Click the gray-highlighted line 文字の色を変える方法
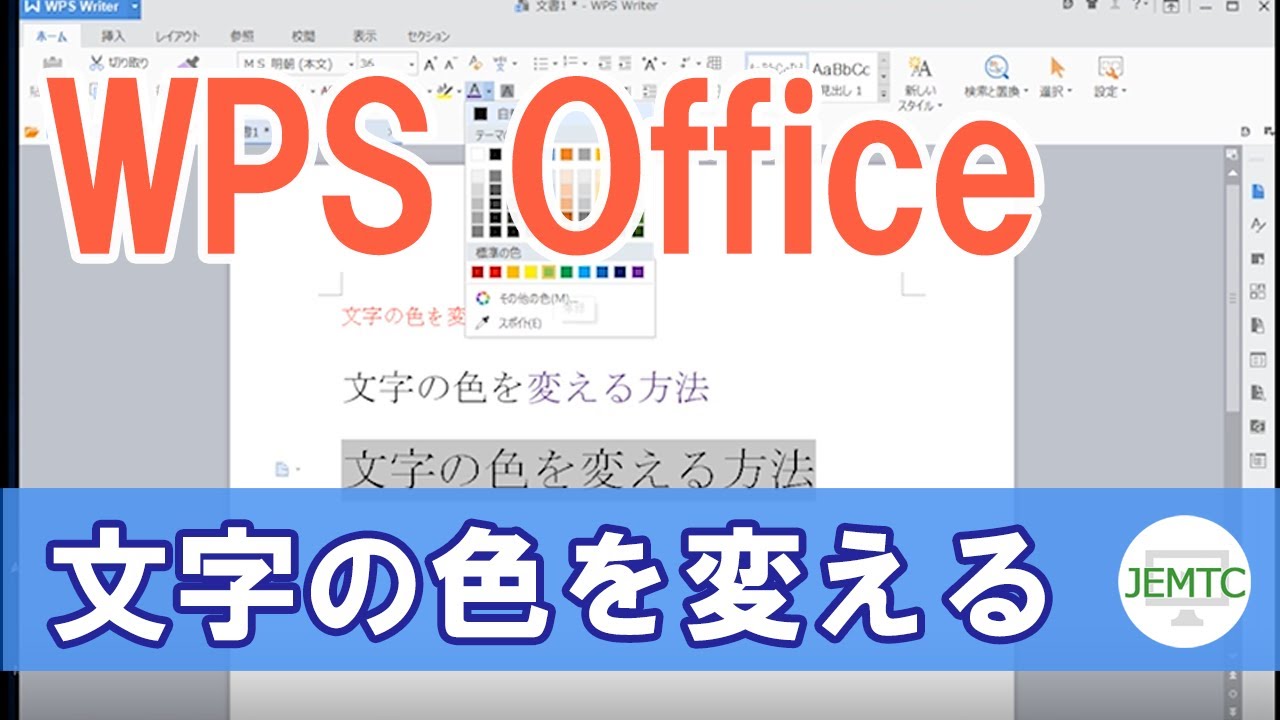The width and height of the screenshot is (1280, 720). tap(578, 468)
